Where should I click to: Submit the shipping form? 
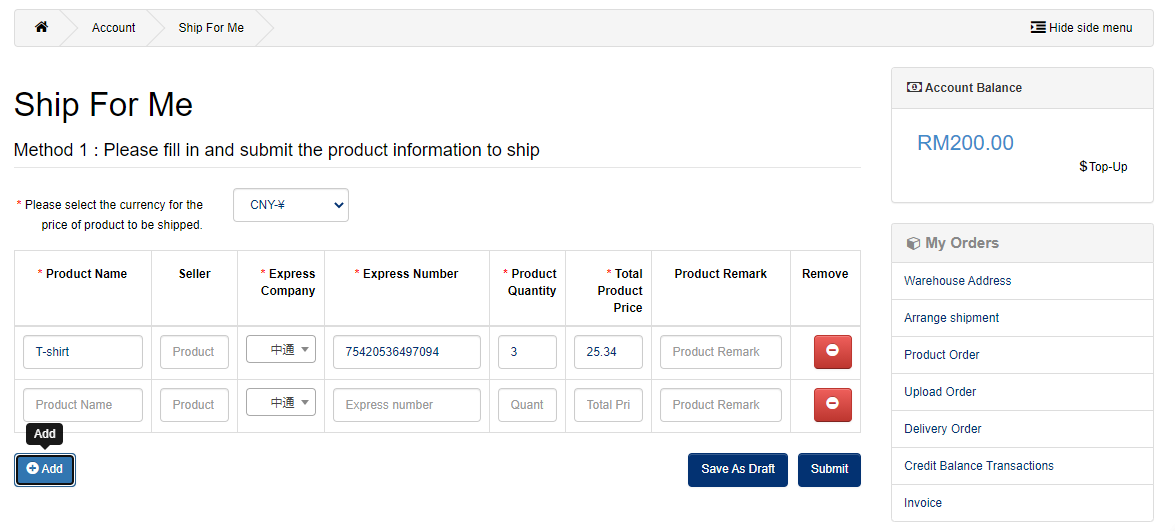(829, 469)
